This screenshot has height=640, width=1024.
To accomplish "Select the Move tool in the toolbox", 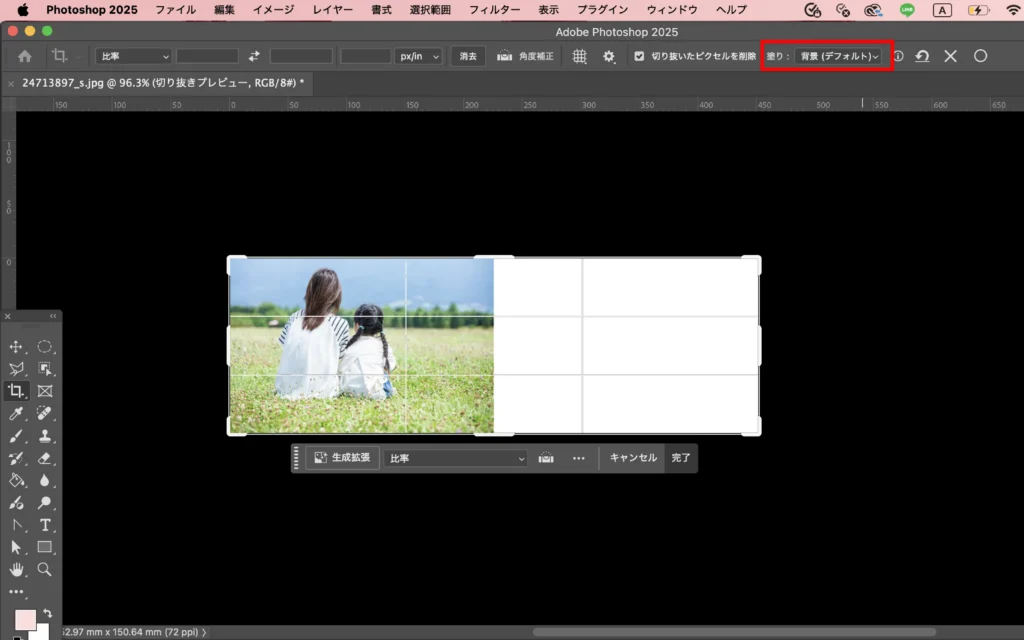I will (x=16, y=347).
